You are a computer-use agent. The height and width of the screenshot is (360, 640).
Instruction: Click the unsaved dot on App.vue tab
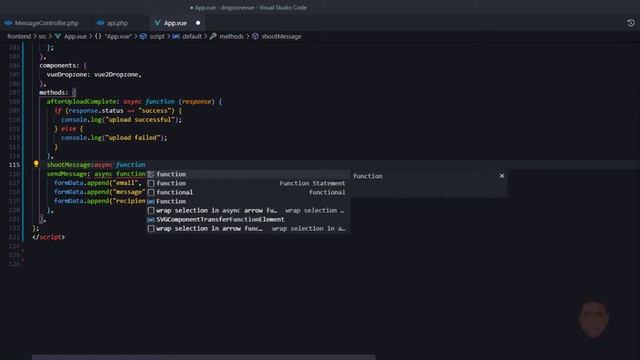click(x=198, y=23)
